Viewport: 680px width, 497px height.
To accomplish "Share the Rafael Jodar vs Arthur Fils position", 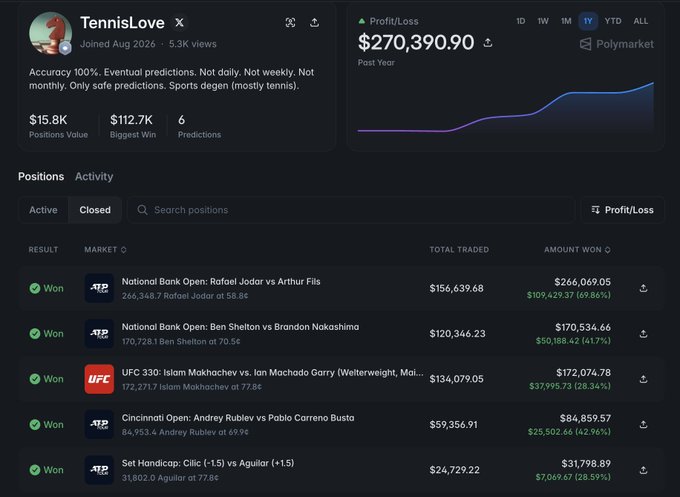I will point(644,288).
